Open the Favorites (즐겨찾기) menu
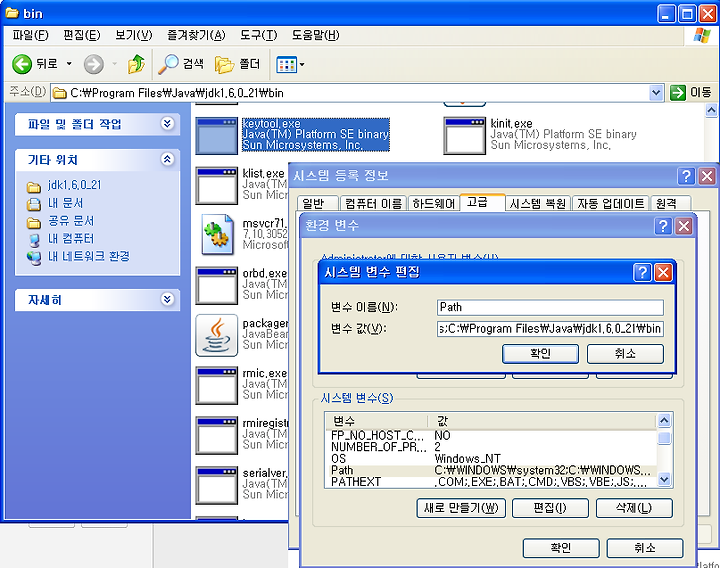Screen dimensions: 720x568 point(196,35)
